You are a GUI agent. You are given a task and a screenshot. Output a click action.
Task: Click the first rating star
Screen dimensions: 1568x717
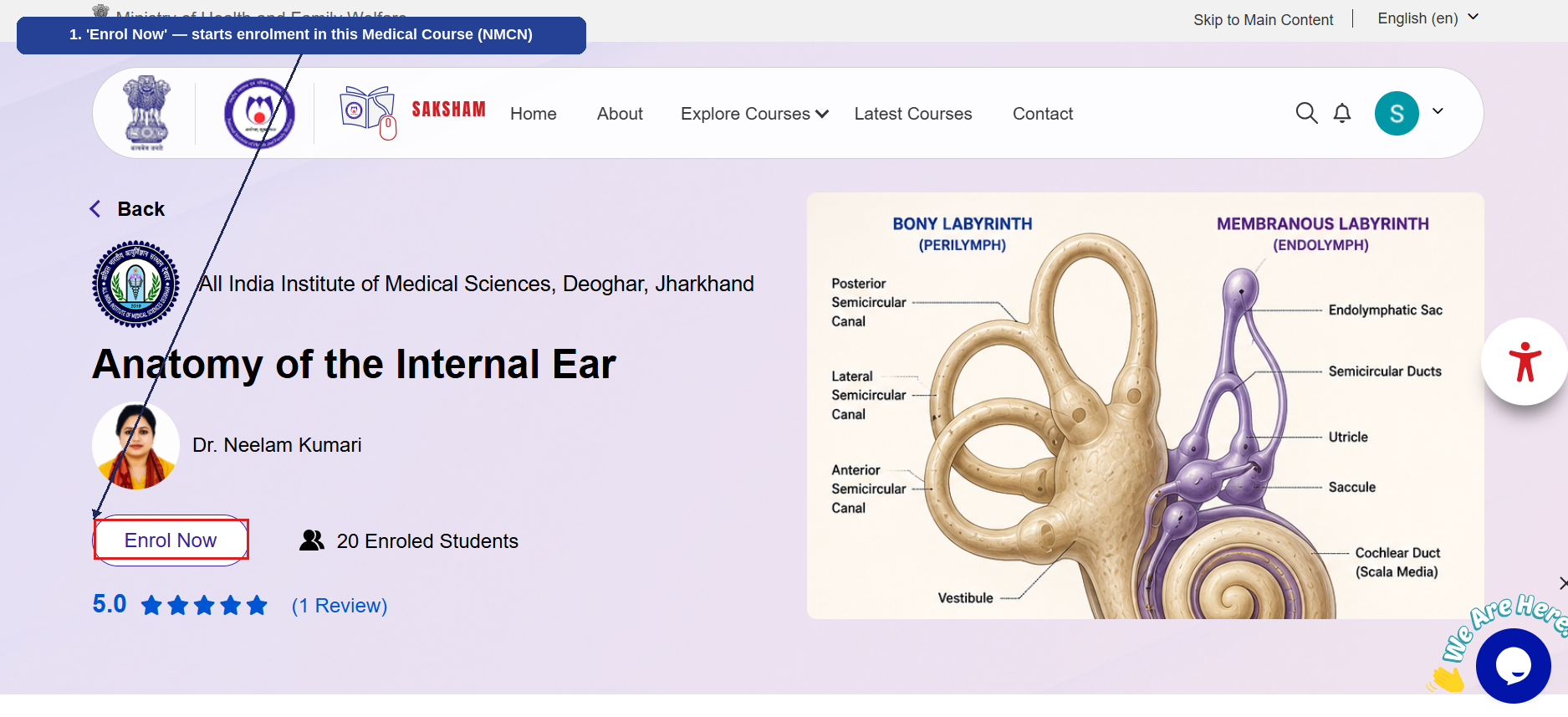(151, 605)
